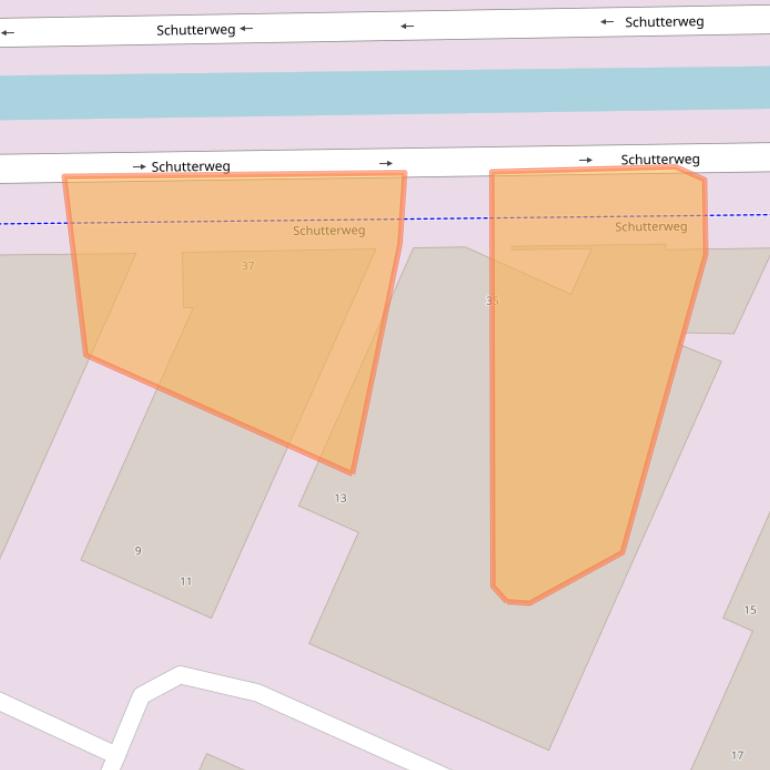770x770 pixels.
Task: Click house number 11 label
Action: point(186,581)
